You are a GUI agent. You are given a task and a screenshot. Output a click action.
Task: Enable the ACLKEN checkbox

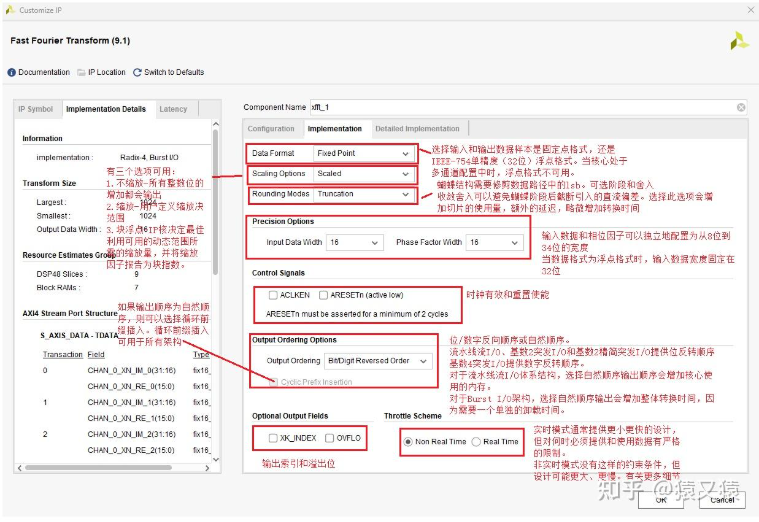pos(272,295)
